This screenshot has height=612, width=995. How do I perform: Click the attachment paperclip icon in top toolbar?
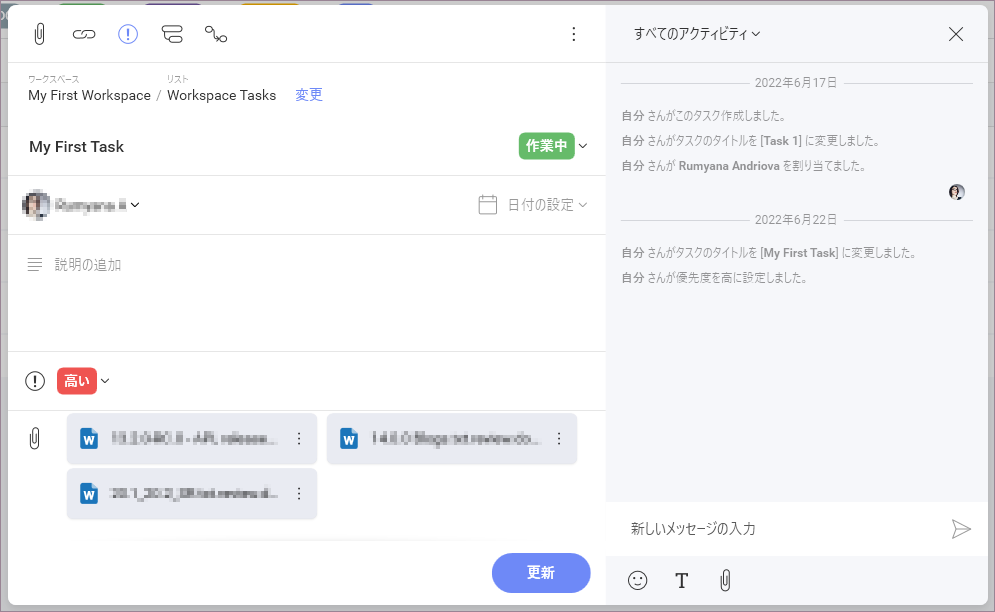point(39,34)
